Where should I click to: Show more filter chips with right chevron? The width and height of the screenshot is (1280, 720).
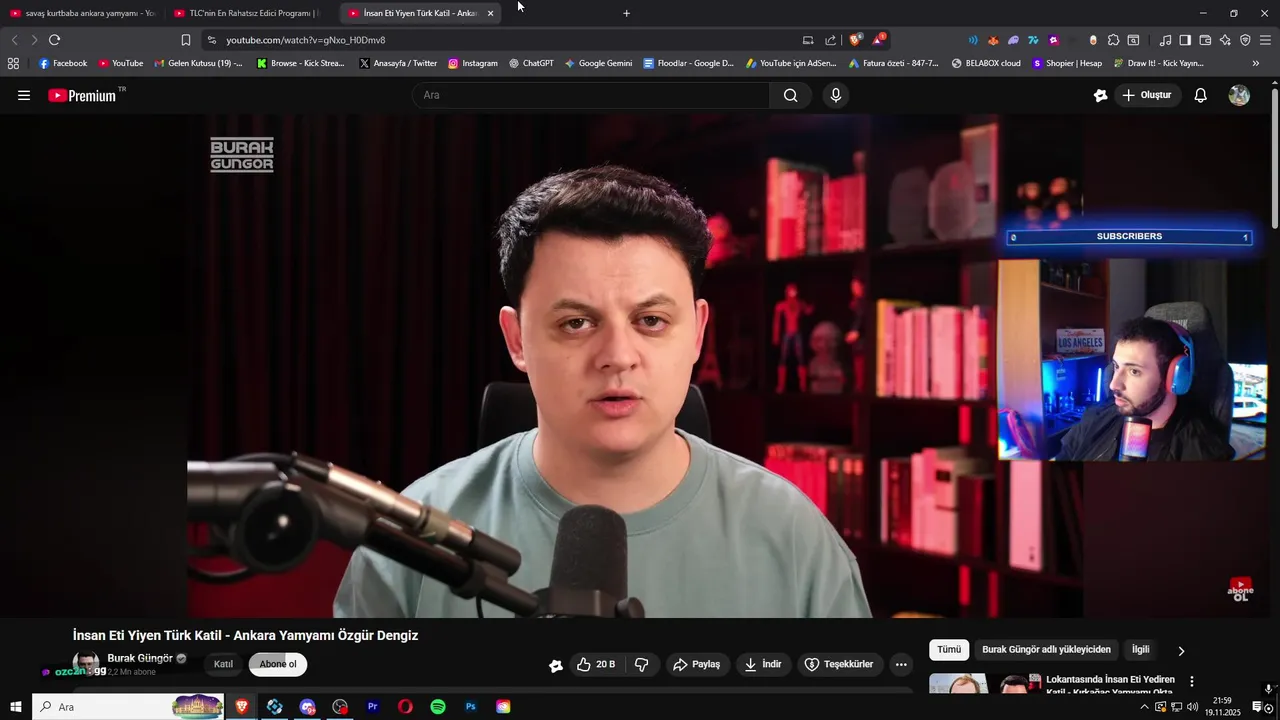click(1181, 651)
